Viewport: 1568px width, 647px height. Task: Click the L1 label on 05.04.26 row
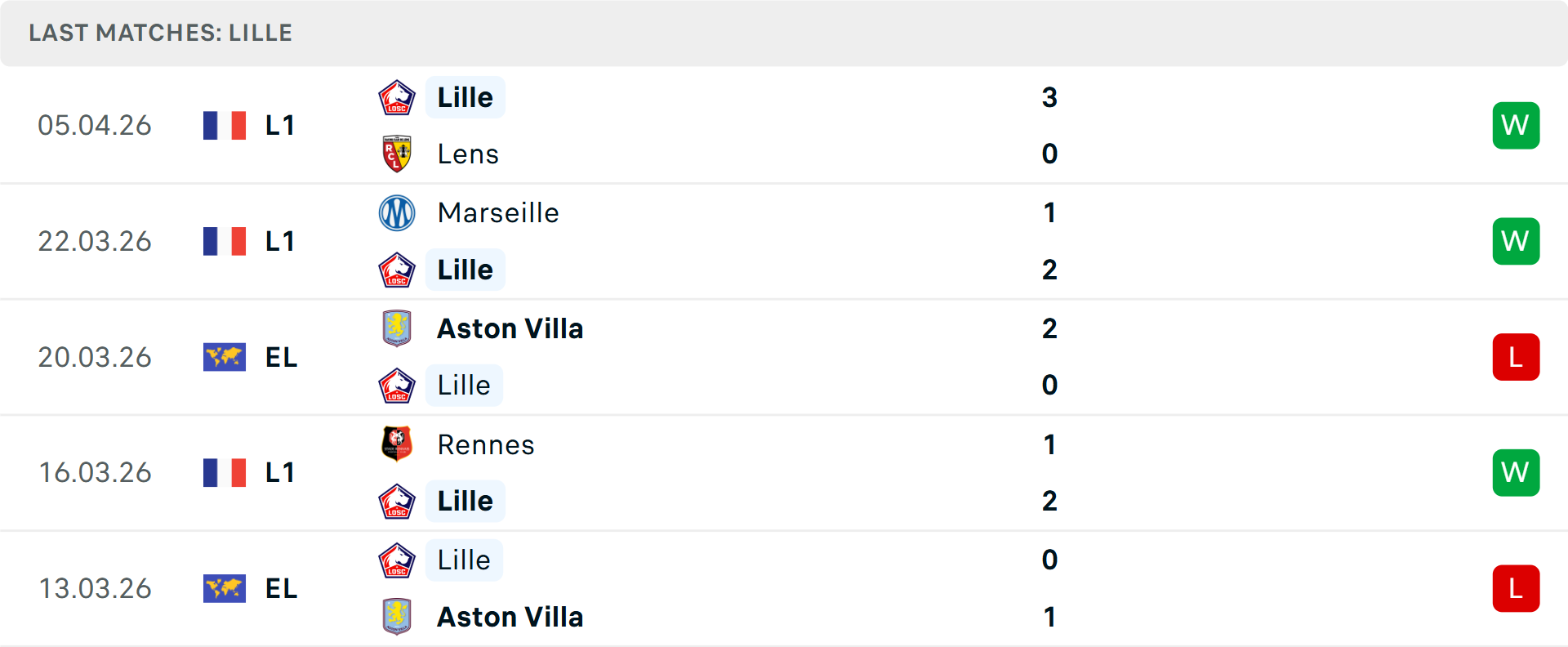pos(280,126)
